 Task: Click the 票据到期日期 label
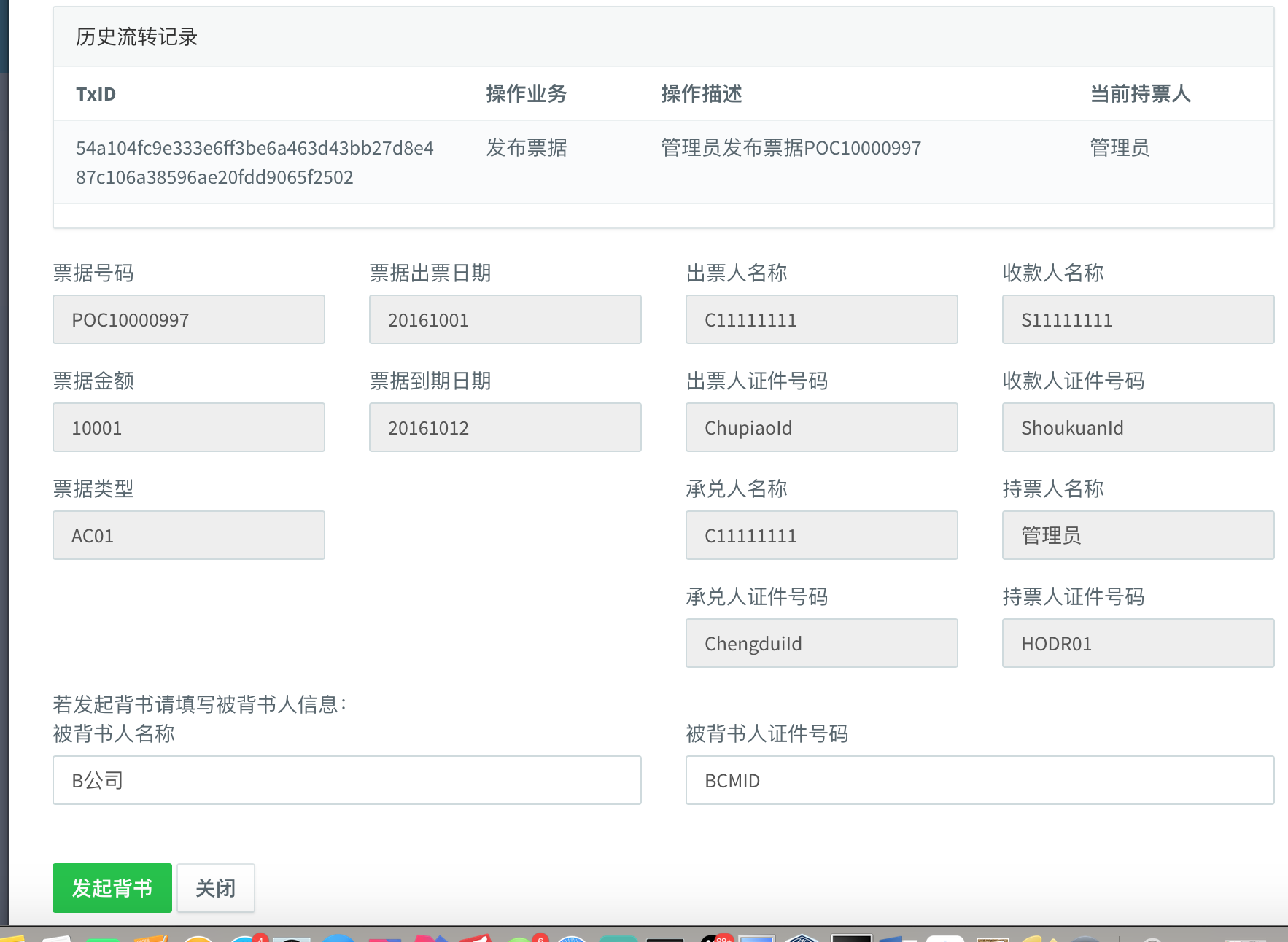click(430, 381)
